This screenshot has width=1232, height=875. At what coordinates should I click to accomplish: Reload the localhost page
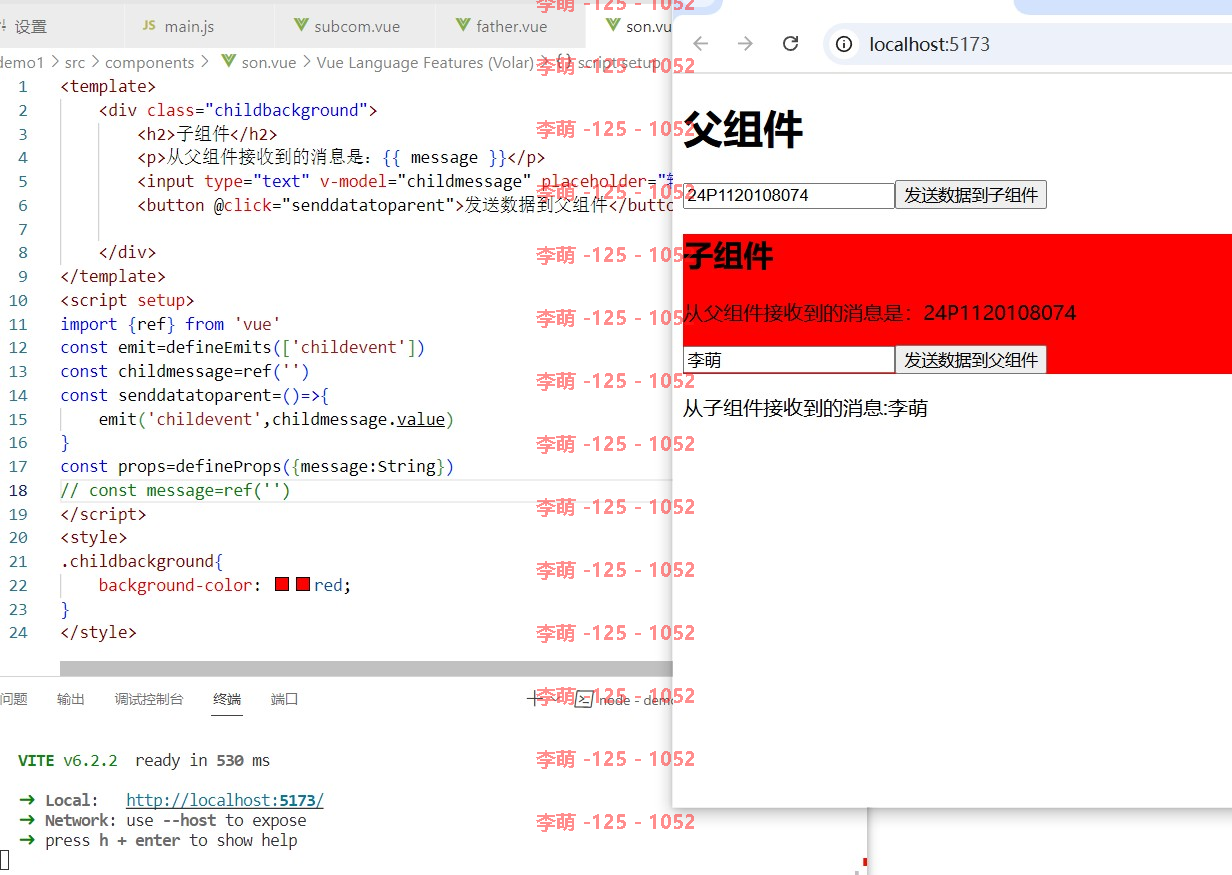[790, 44]
